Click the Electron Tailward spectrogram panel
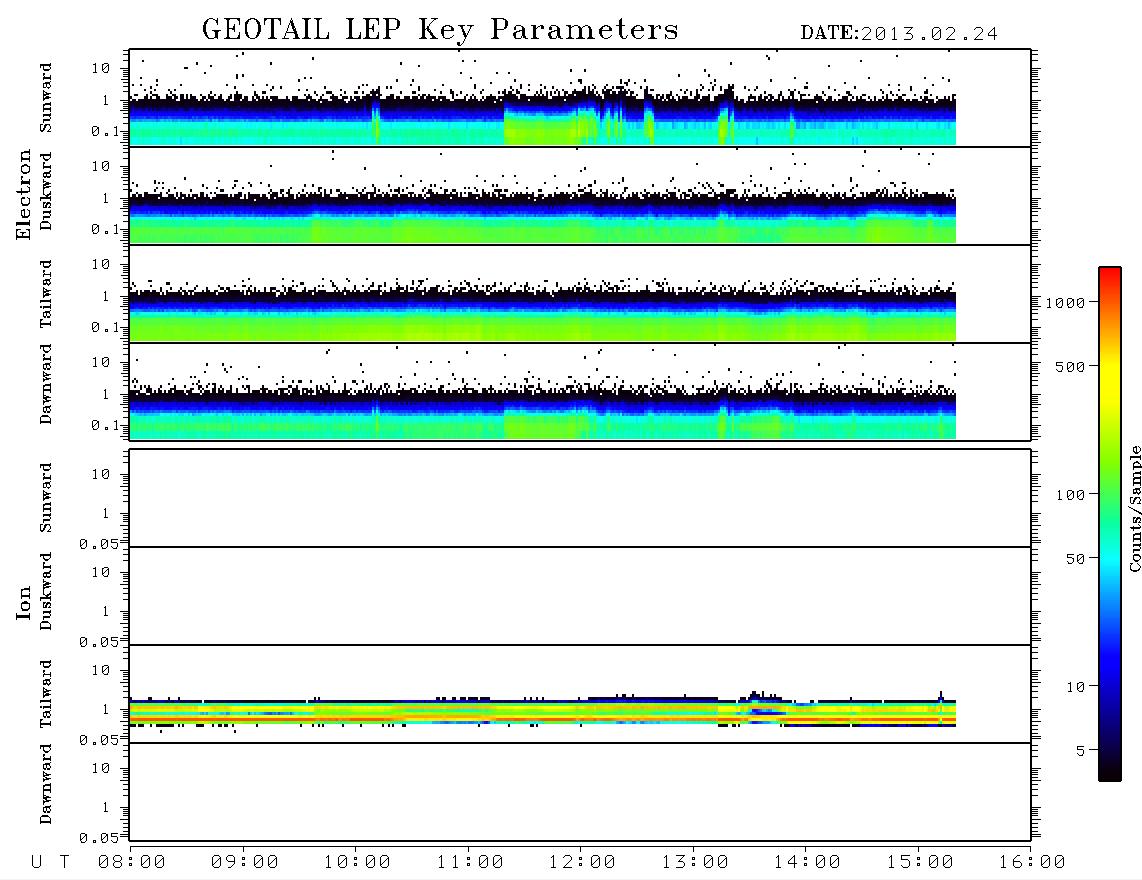The width and height of the screenshot is (1142, 880). click(580, 294)
